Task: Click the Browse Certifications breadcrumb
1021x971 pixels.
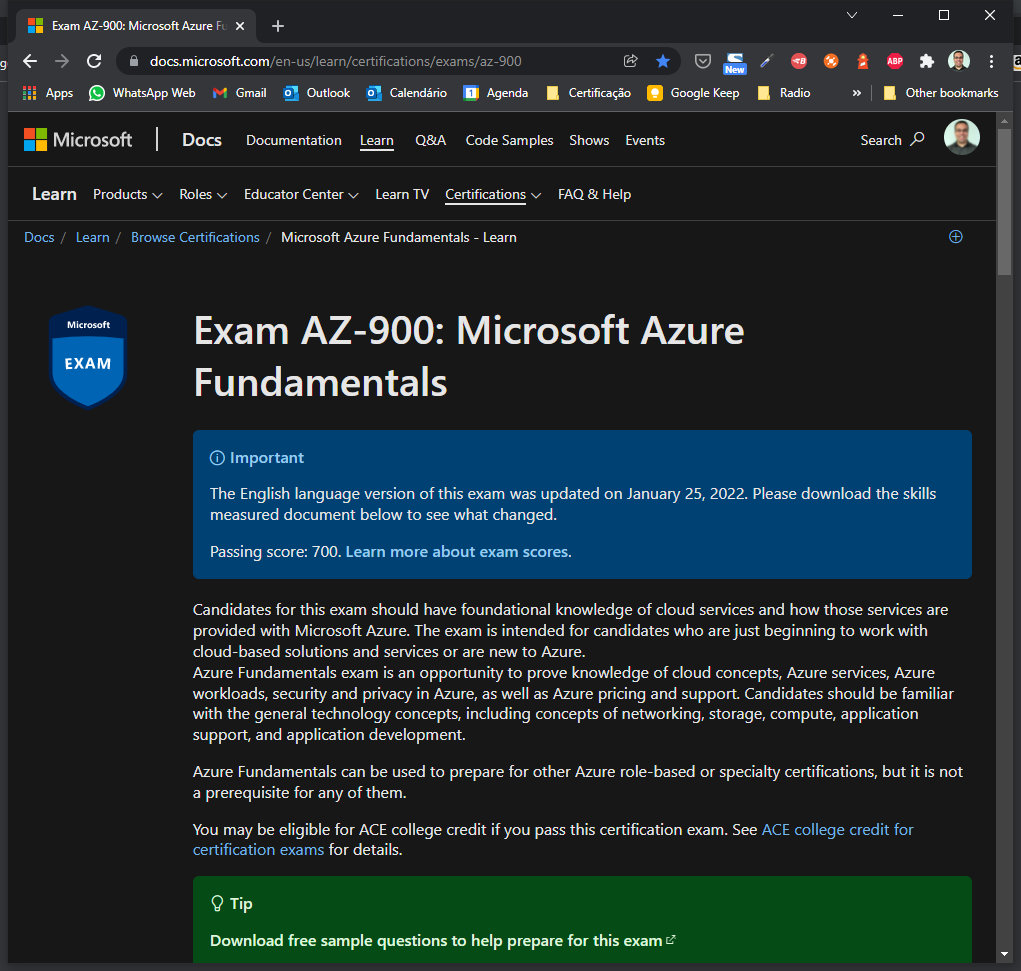Action: pos(195,237)
